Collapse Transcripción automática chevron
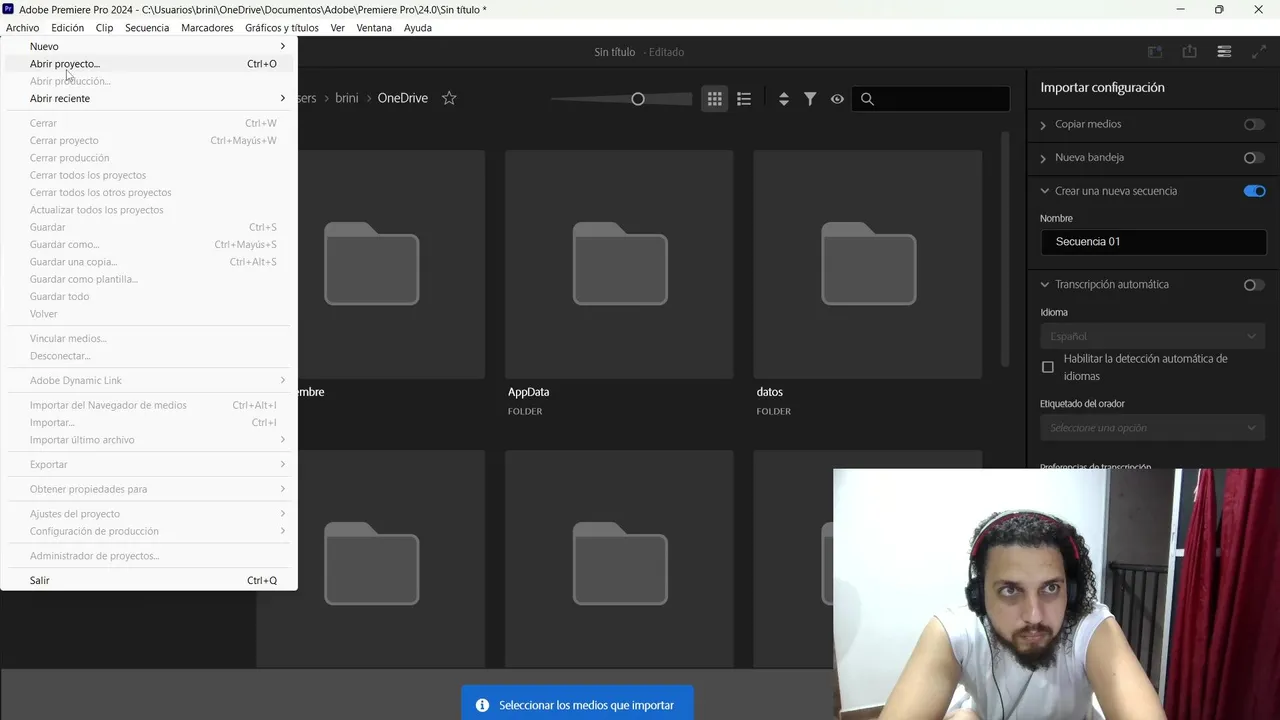1280x720 pixels. click(x=1044, y=284)
